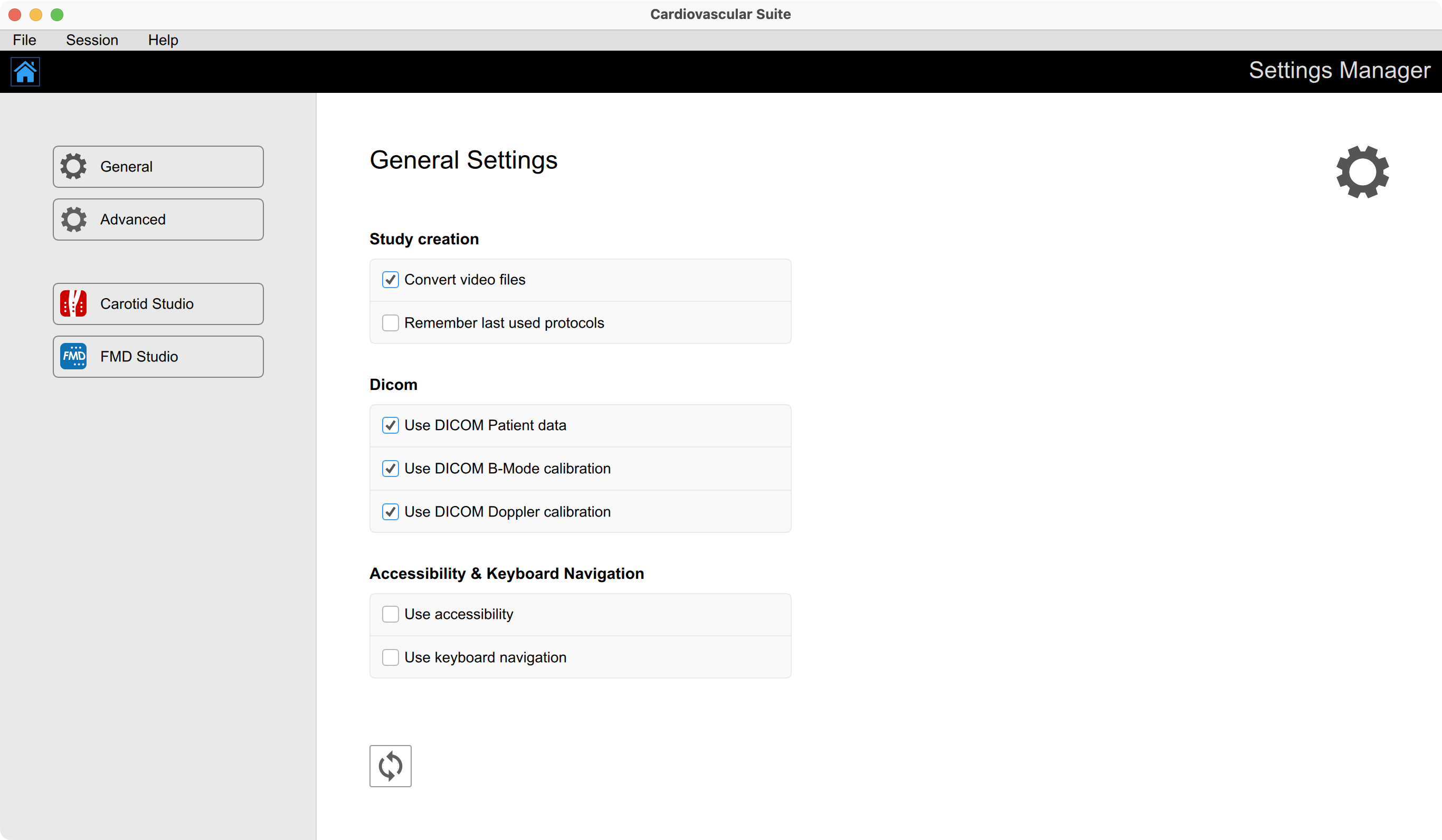
Task: Click the blue home icon
Action: point(25,72)
